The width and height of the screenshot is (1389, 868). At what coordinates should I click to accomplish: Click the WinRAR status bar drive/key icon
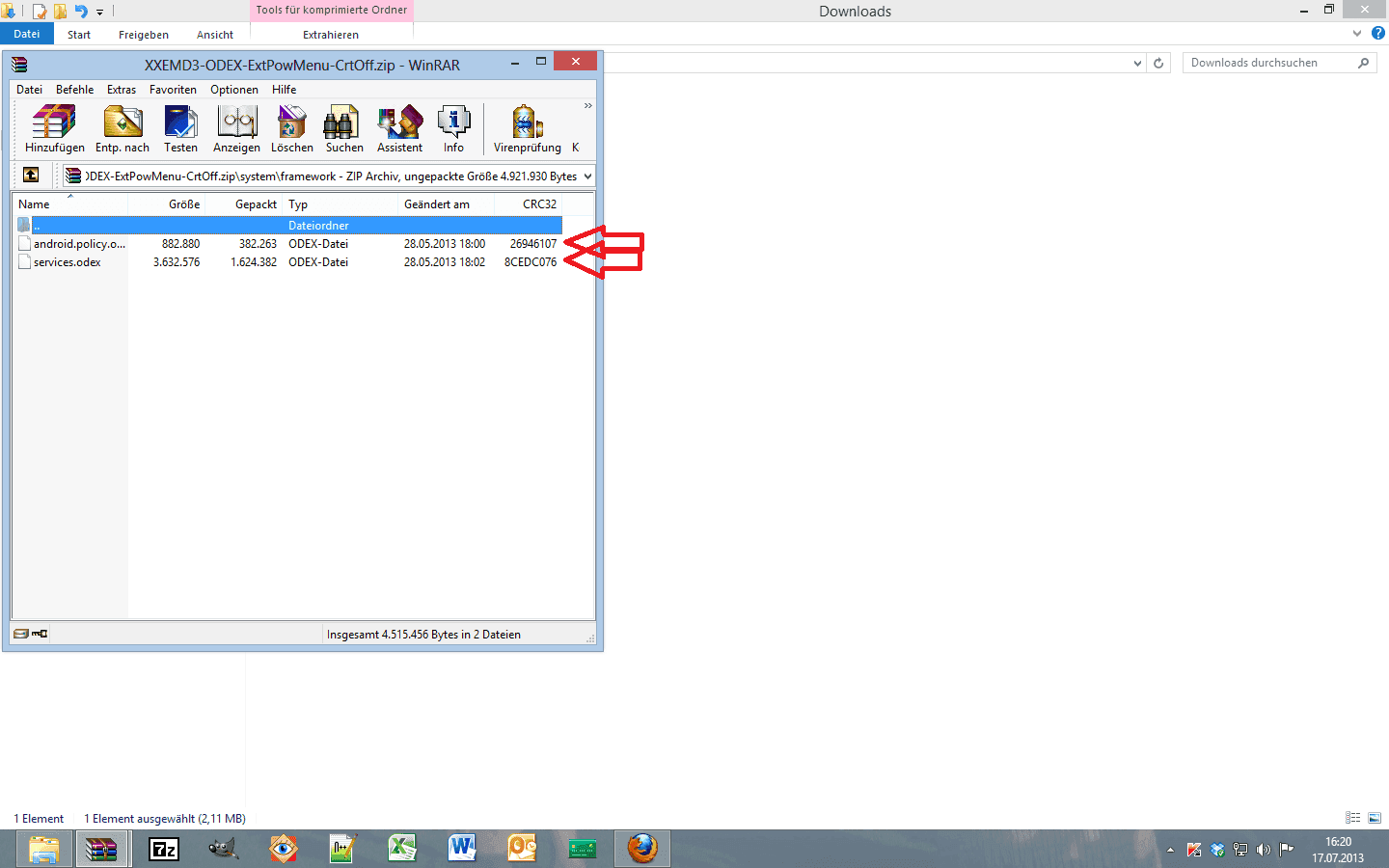[x=31, y=634]
